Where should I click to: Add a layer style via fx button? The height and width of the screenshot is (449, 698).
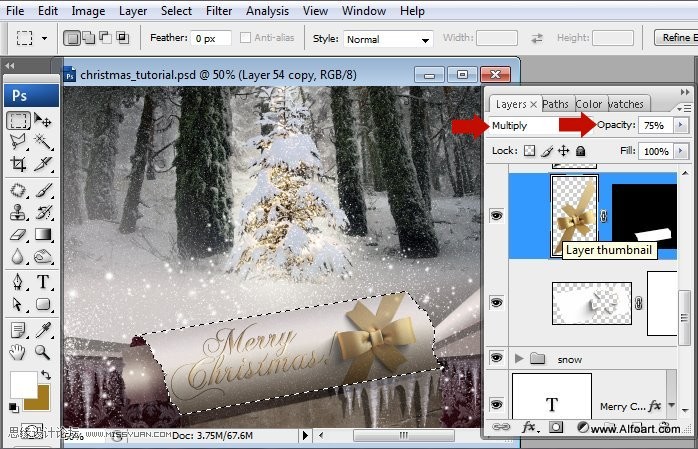[529, 427]
